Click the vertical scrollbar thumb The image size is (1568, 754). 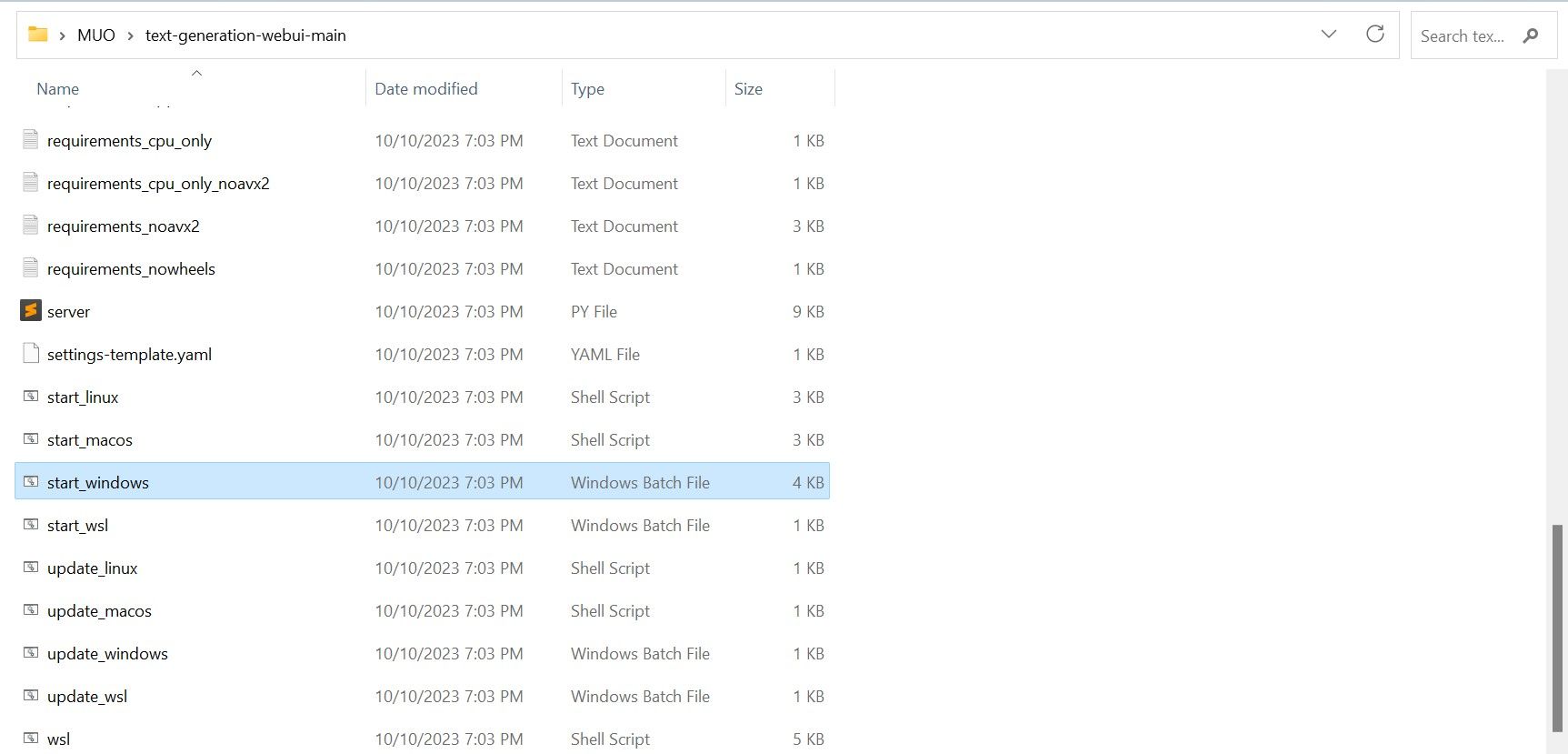pos(1557,626)
